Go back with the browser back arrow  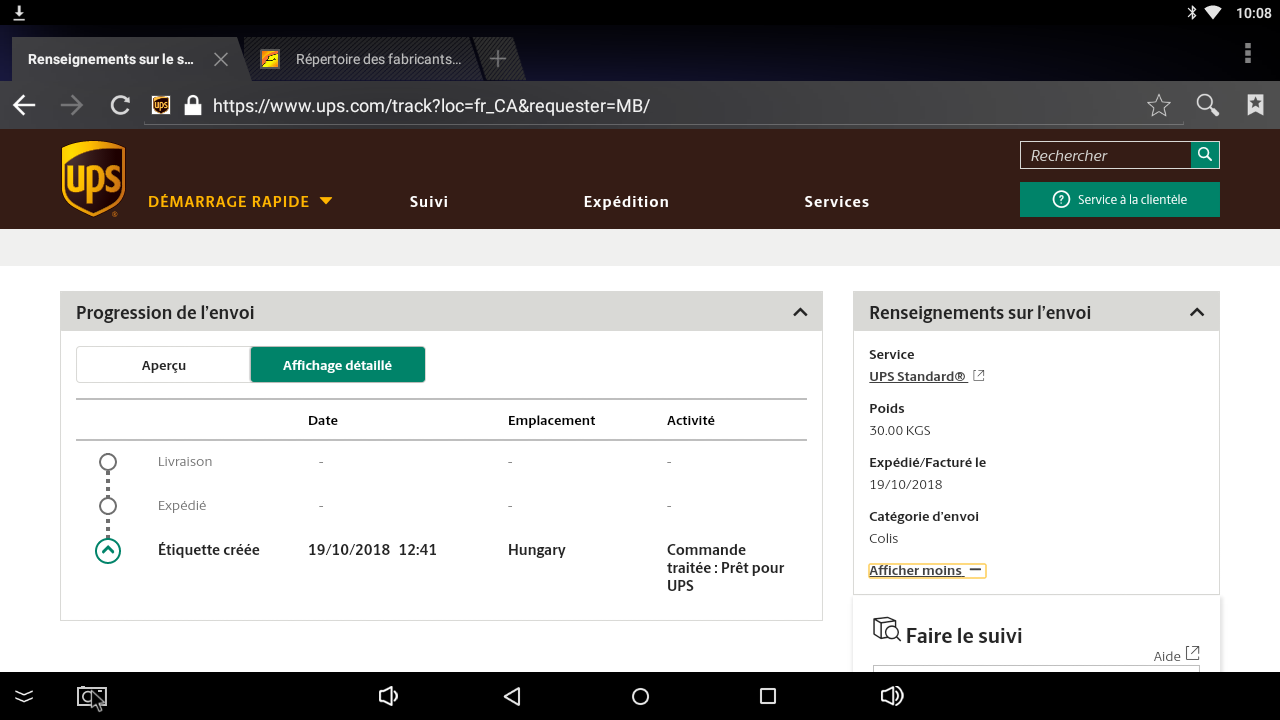coord(24,105)
